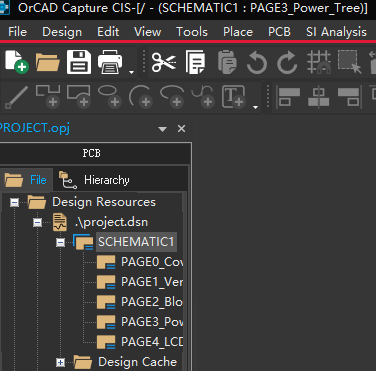The width and height of the screenshot is (376, 371).
Task: Select the SCHEMATIC1 folder
Action: pyautogui.click(x=136, y=242)
